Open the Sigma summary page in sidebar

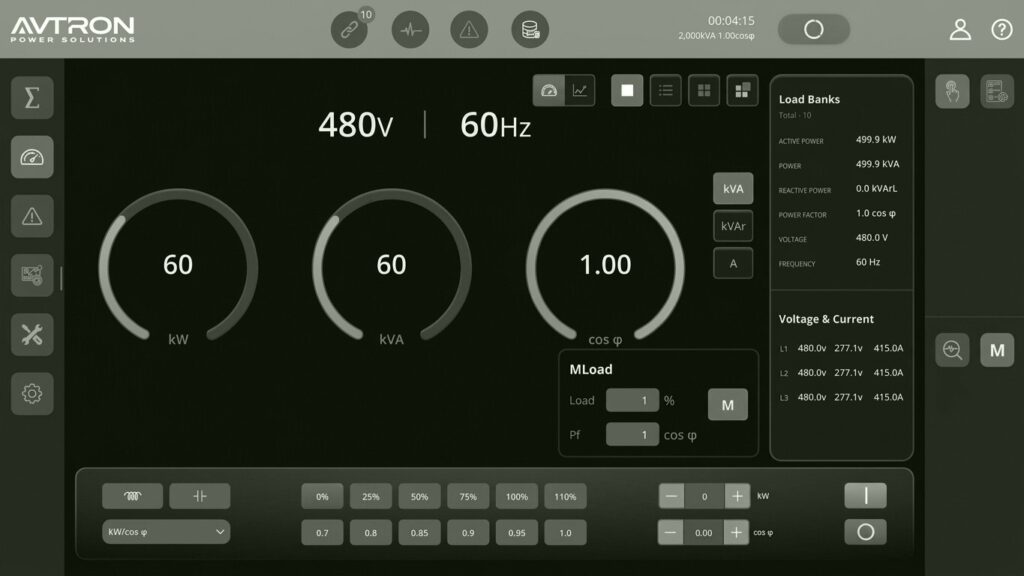pyautogui.click(x=32, y=98)
